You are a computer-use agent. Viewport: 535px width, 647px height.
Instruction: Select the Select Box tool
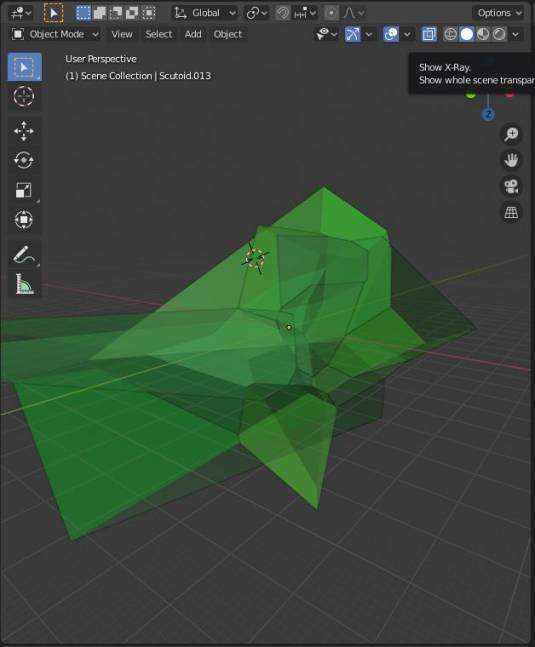pyautogui.click(x=24, y=67)
